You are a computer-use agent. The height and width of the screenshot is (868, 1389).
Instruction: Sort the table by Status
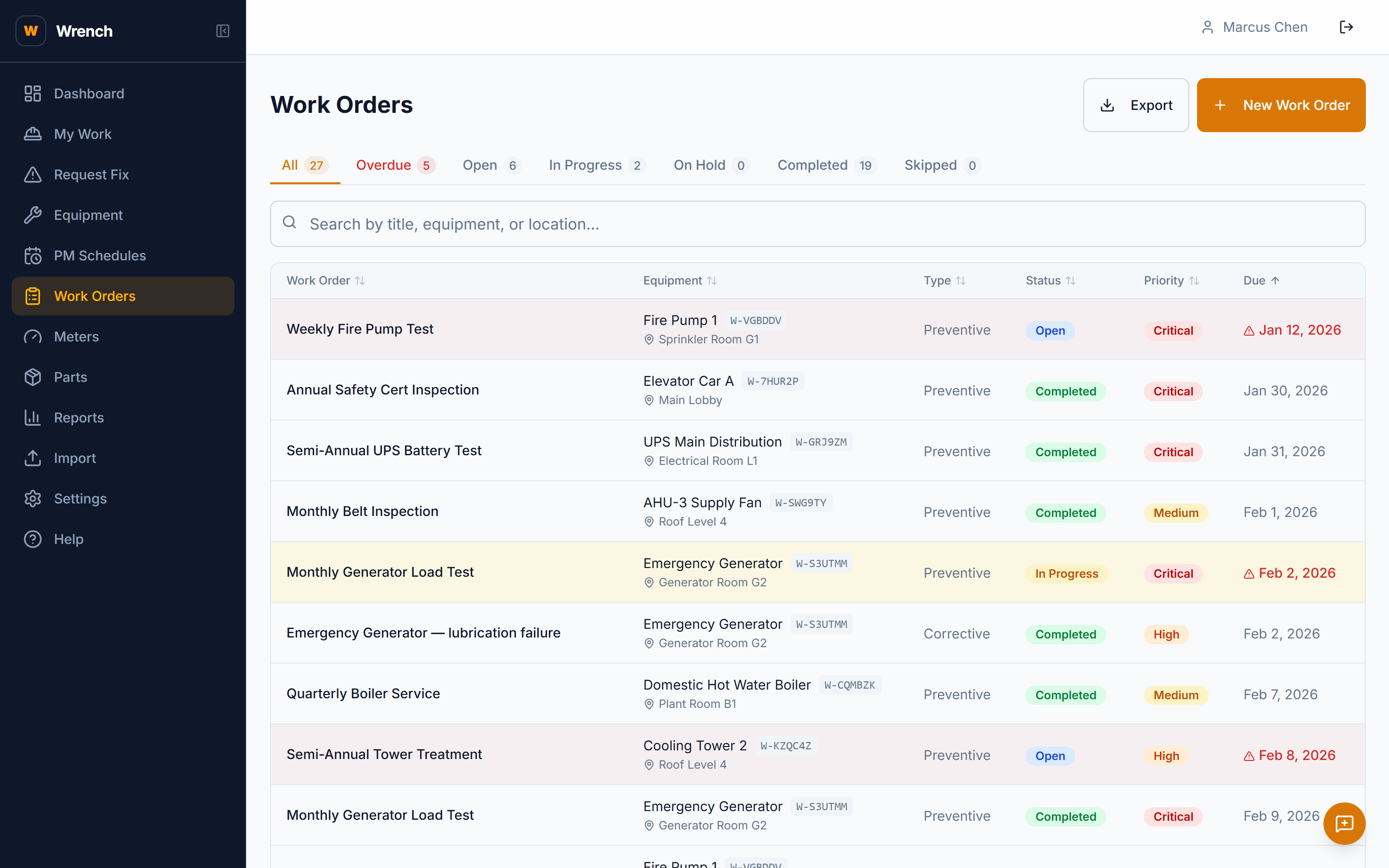1072,280
